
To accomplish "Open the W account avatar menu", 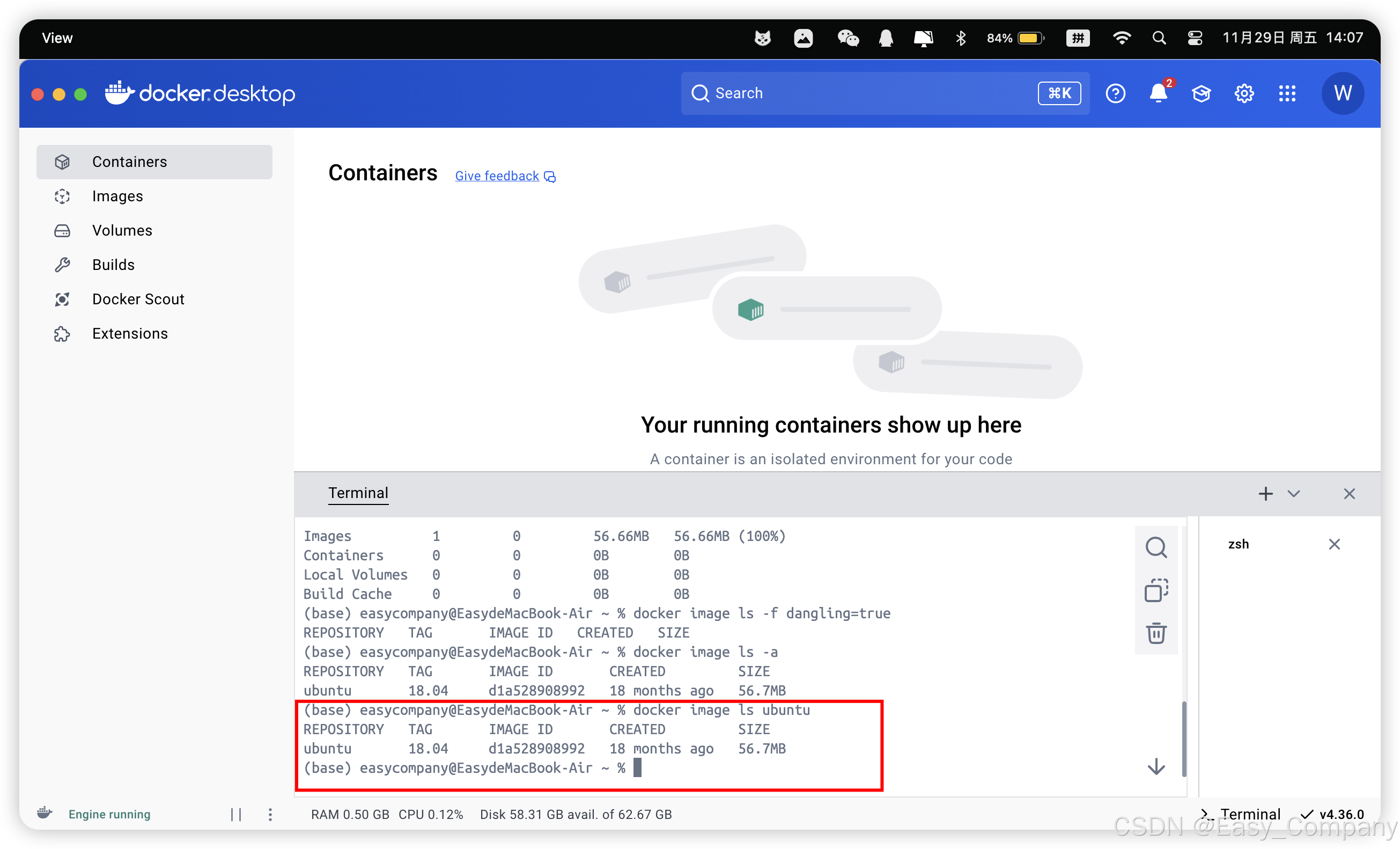I will [x=1342, y=93].
